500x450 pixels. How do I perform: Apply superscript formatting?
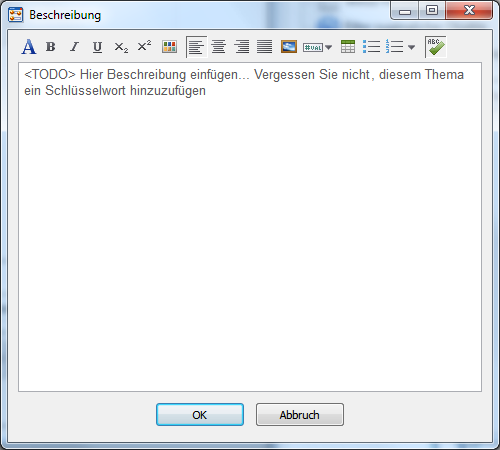coord(144,47)
